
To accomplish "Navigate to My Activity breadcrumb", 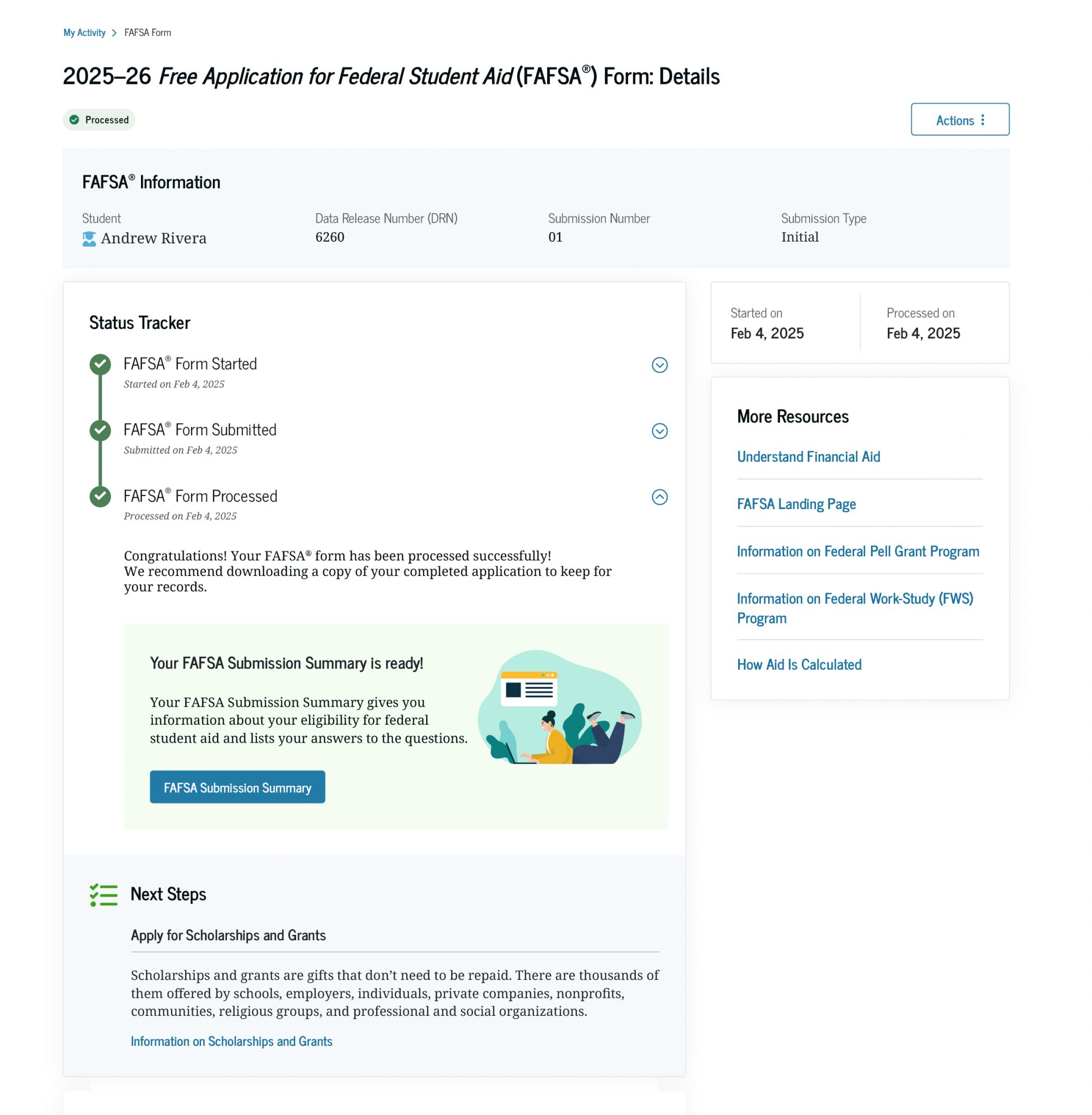I will point(84,33).
